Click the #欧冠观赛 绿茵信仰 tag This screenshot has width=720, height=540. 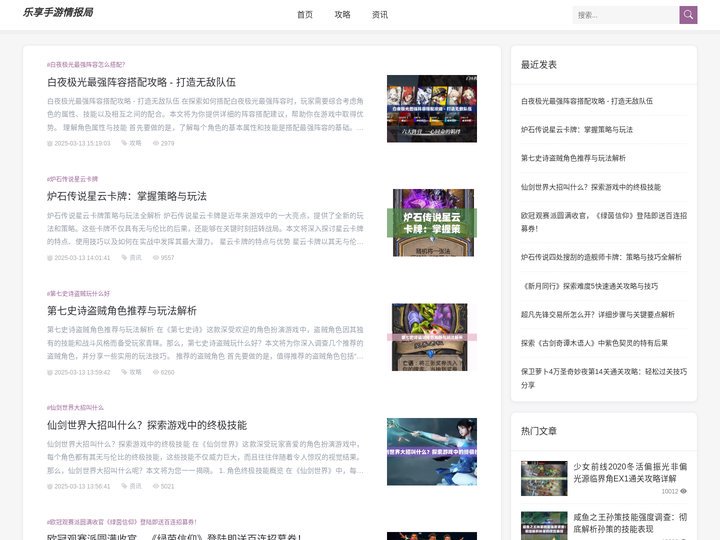(x=122, y=522)
